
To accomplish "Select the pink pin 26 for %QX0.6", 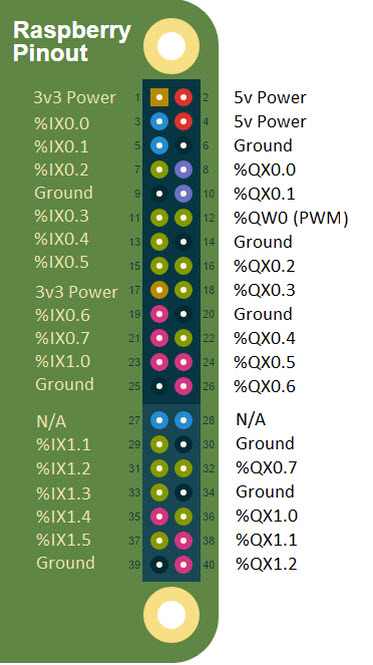I will (x=183, y=386).
